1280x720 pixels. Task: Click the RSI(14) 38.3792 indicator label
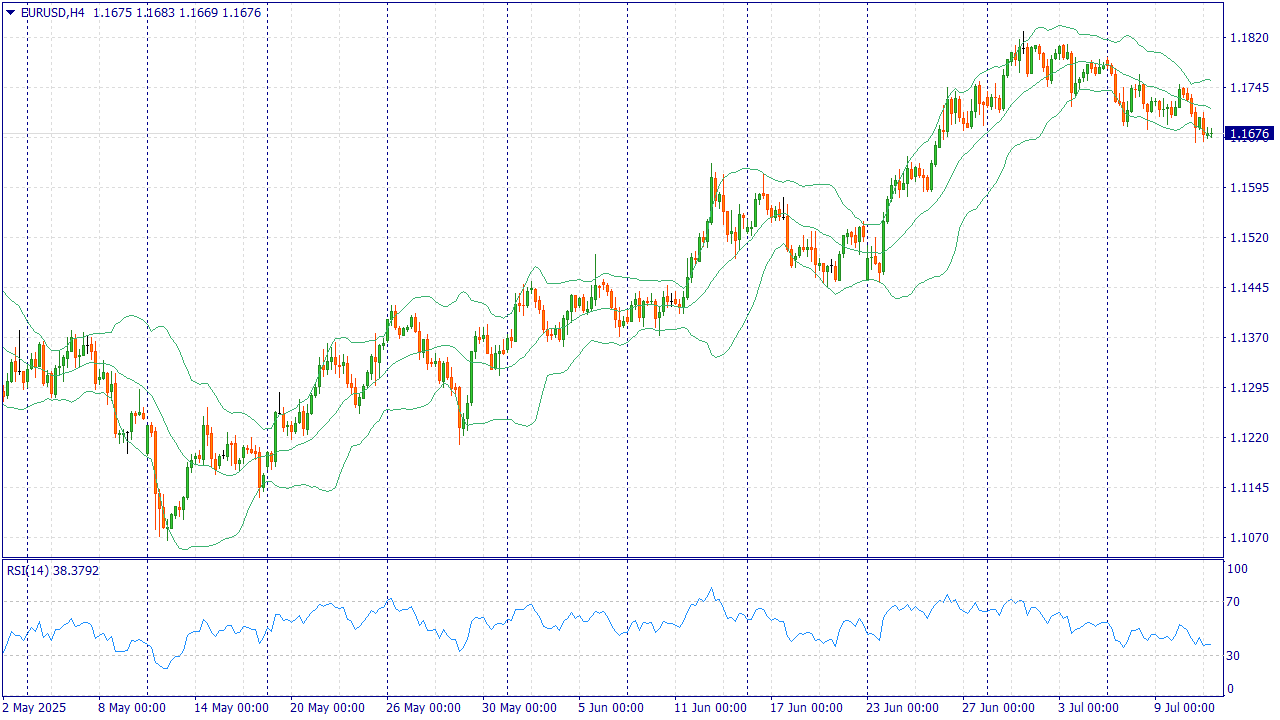(x=53, y=570)
